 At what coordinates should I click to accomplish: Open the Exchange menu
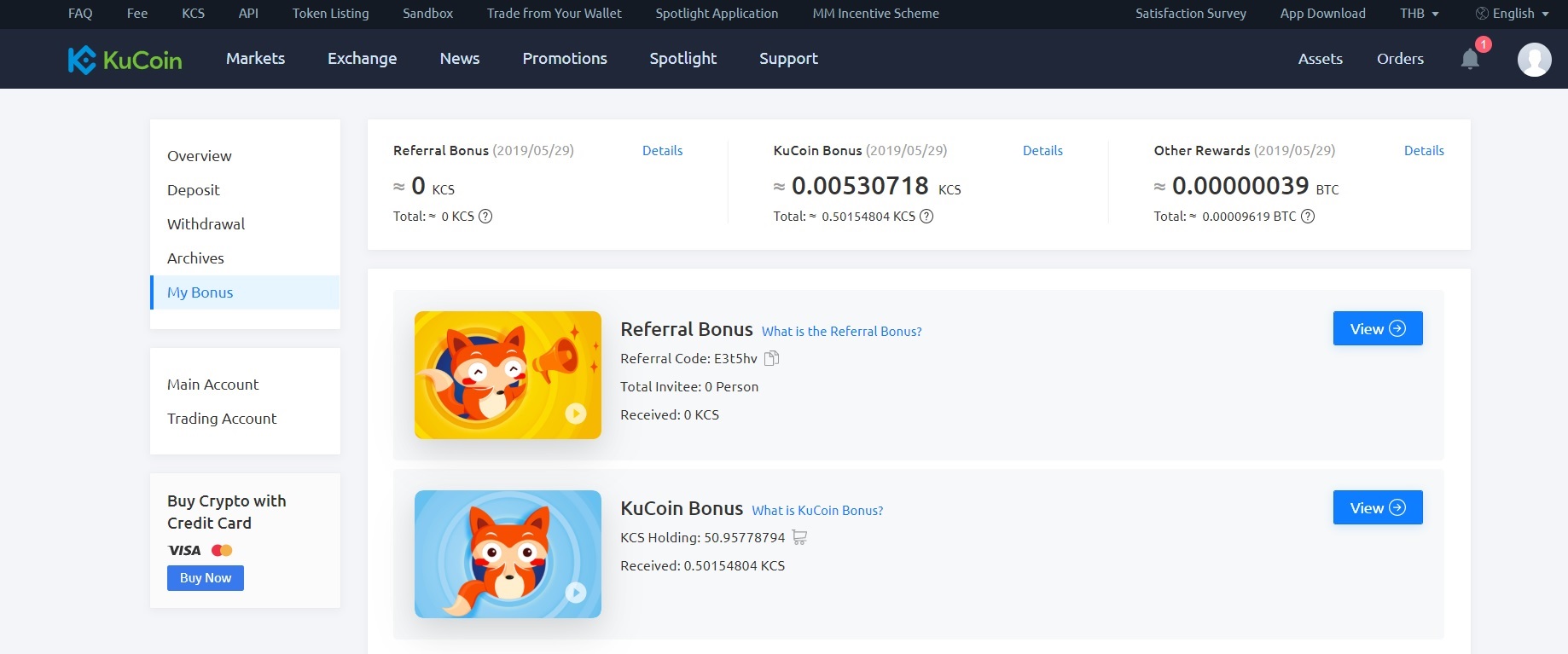pos(363,59)
